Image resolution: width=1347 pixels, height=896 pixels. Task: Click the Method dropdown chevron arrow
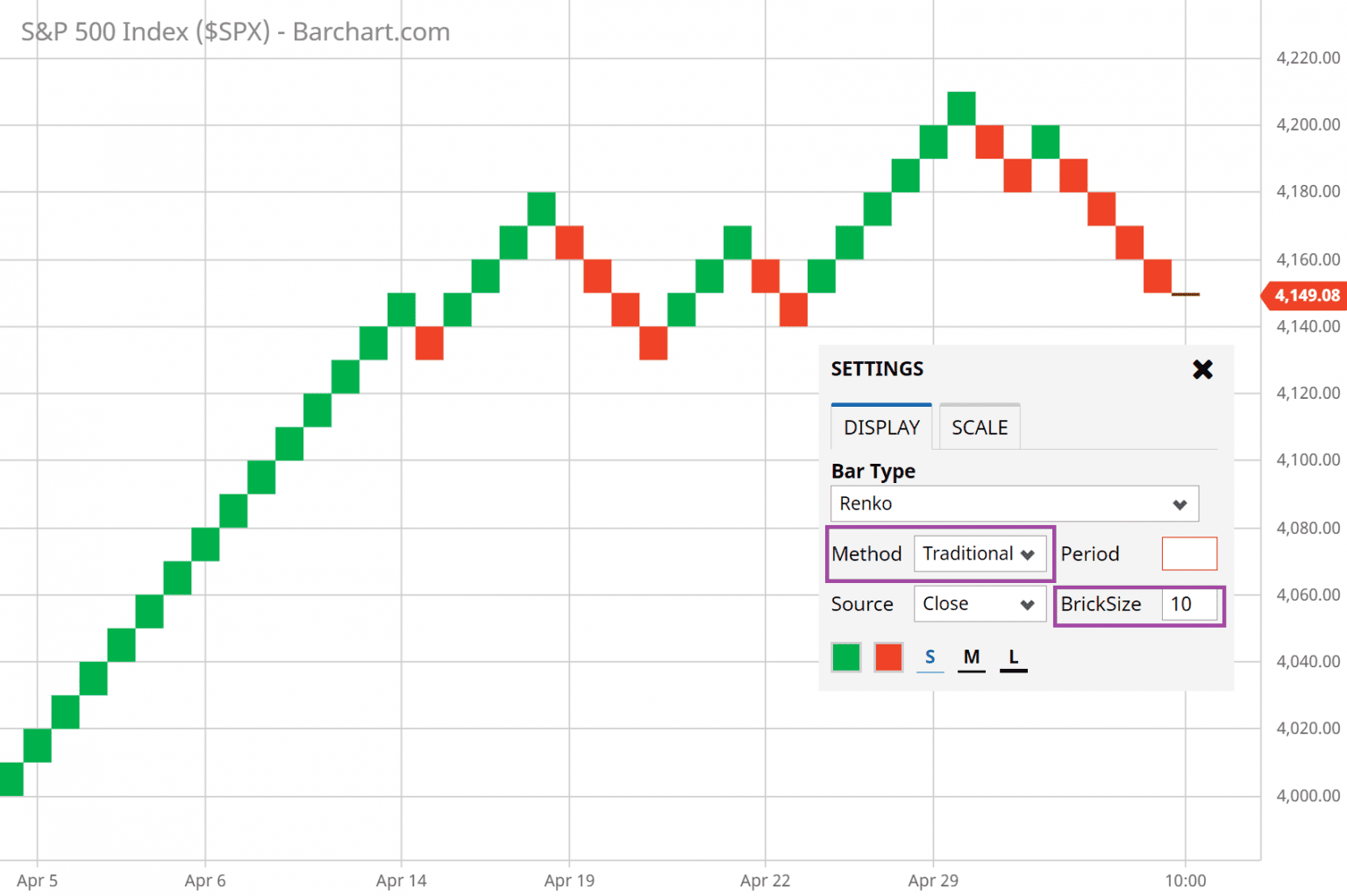[x=1028, y=553]
